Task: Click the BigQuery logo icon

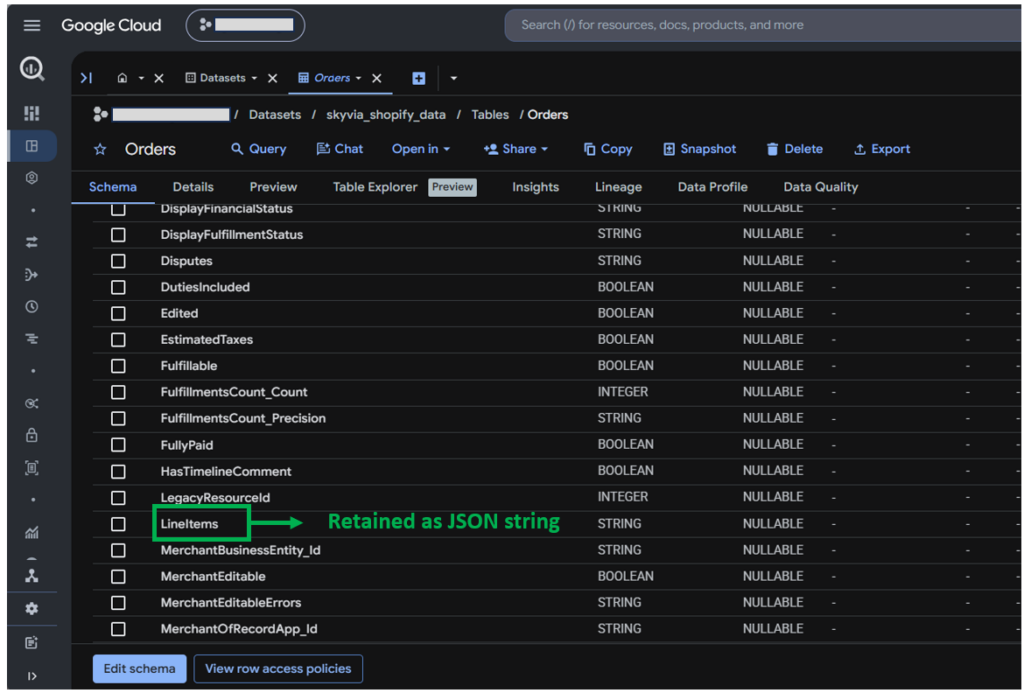Action: (x=31, y=69)
